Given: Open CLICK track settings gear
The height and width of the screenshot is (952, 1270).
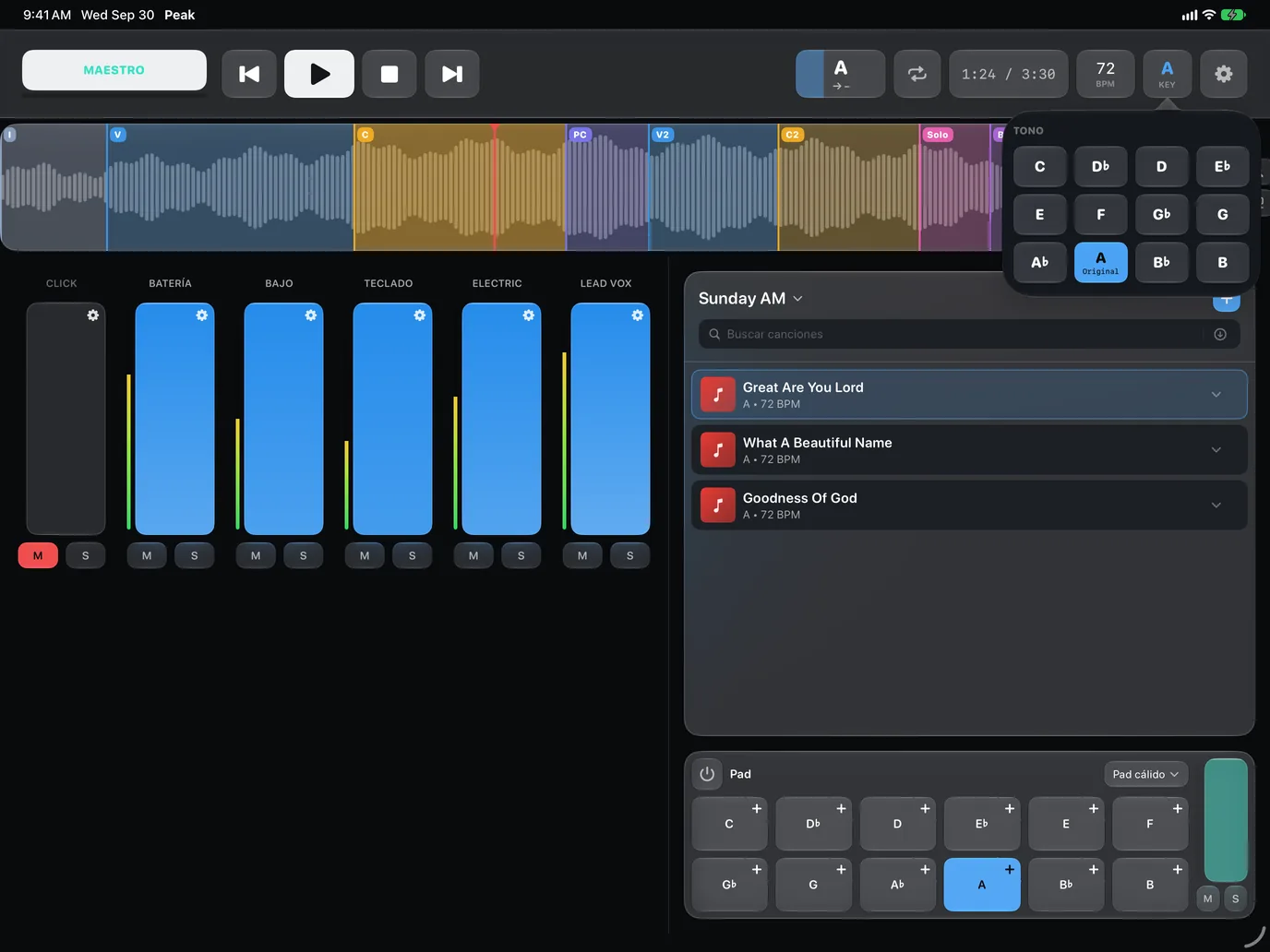Looking at the screenshot, I should (93, 315).
